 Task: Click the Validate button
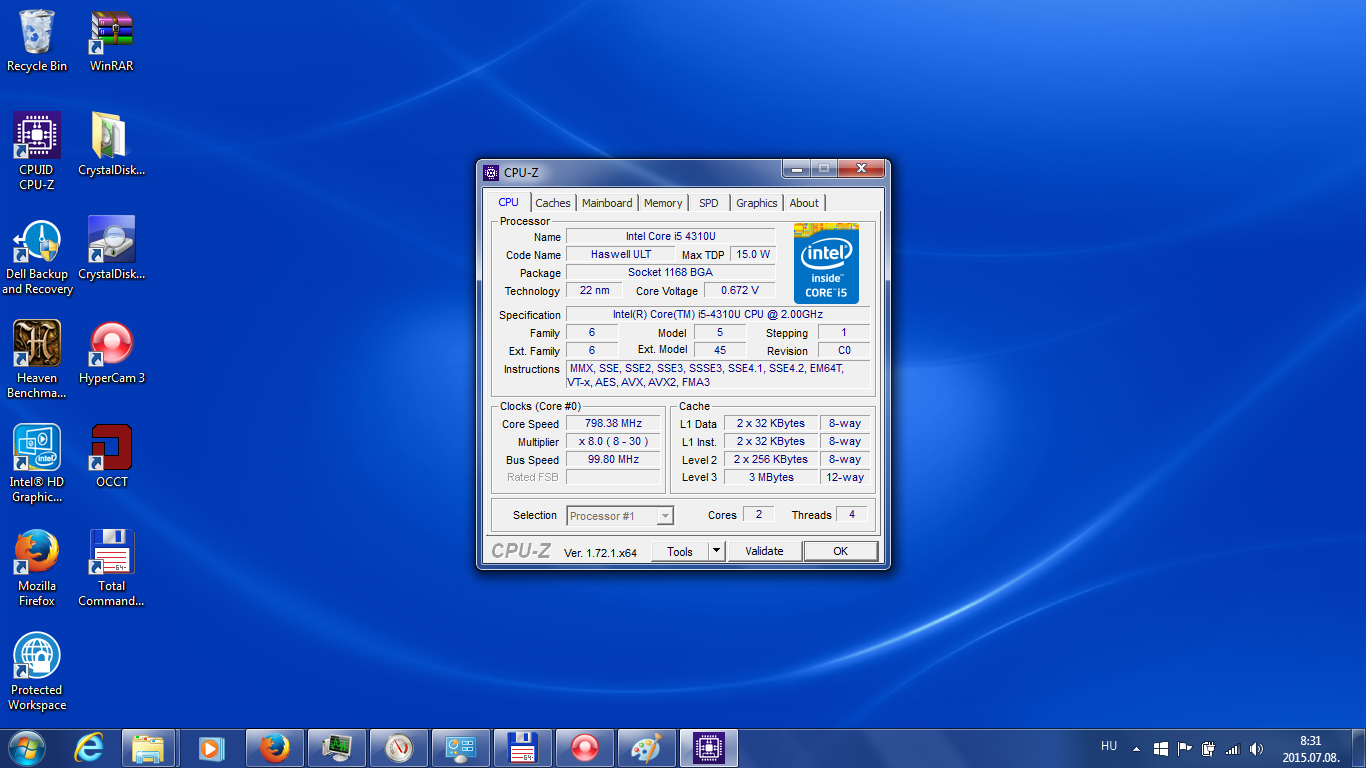[764, 551]
